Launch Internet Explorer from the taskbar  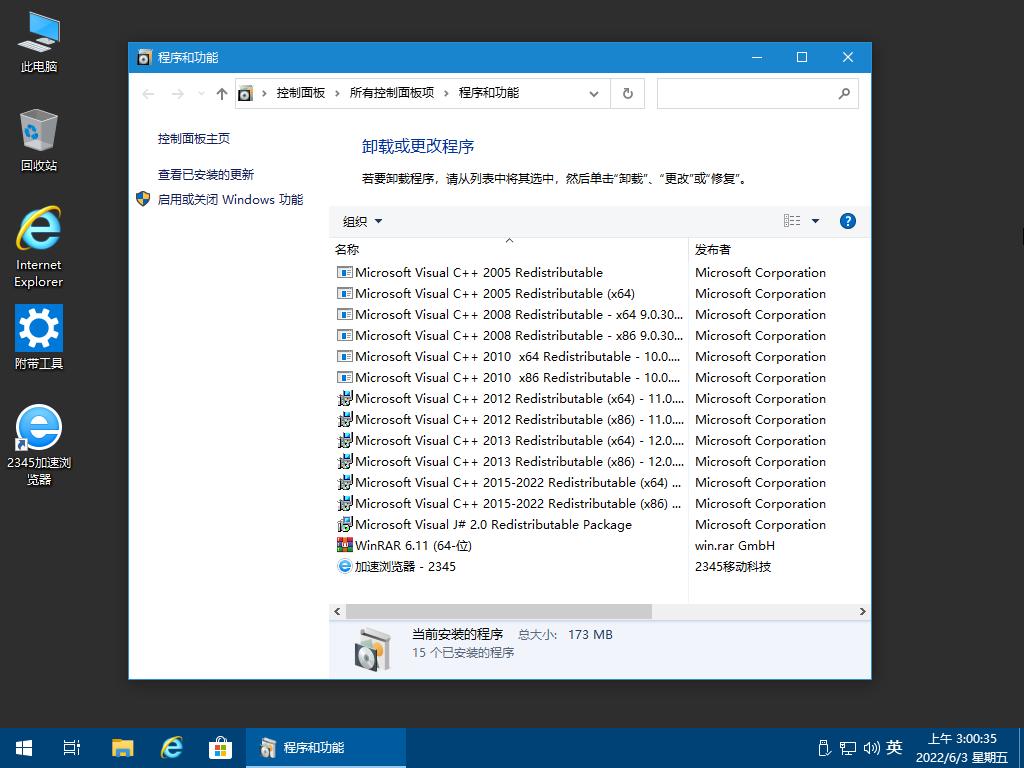pyautogui.click(x=172, y=748)
